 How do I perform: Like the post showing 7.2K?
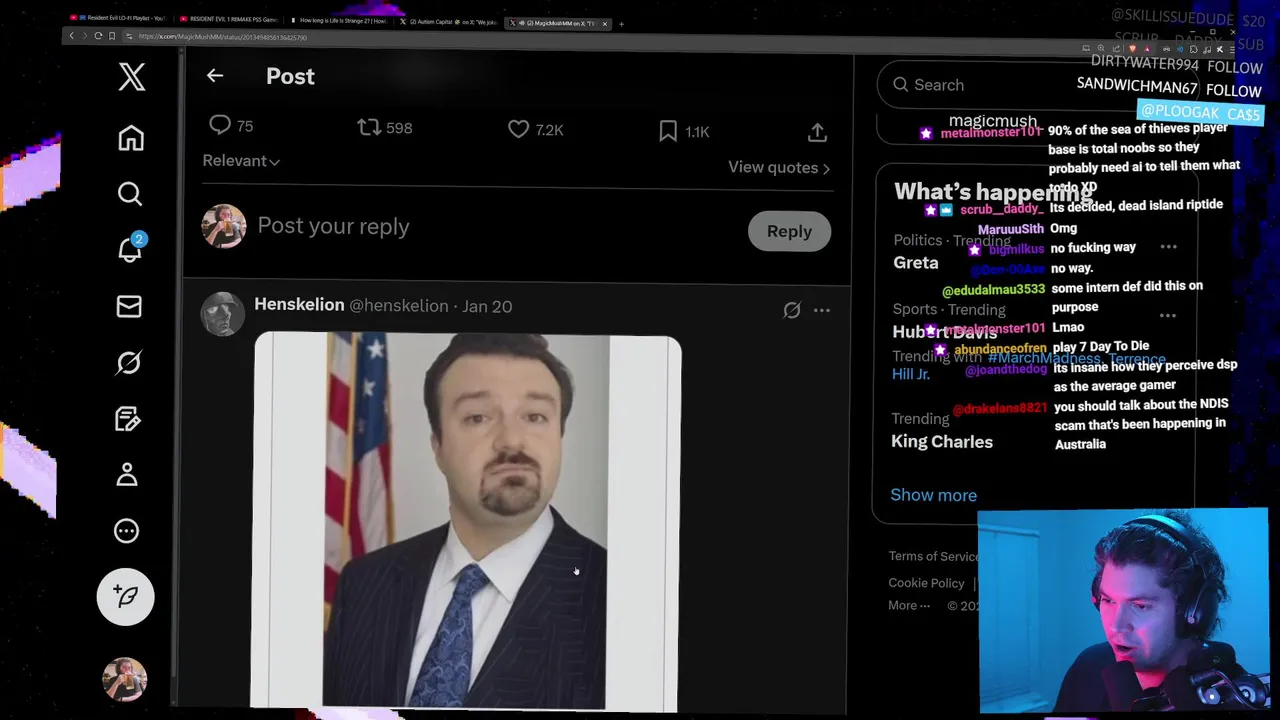point(518,129)
